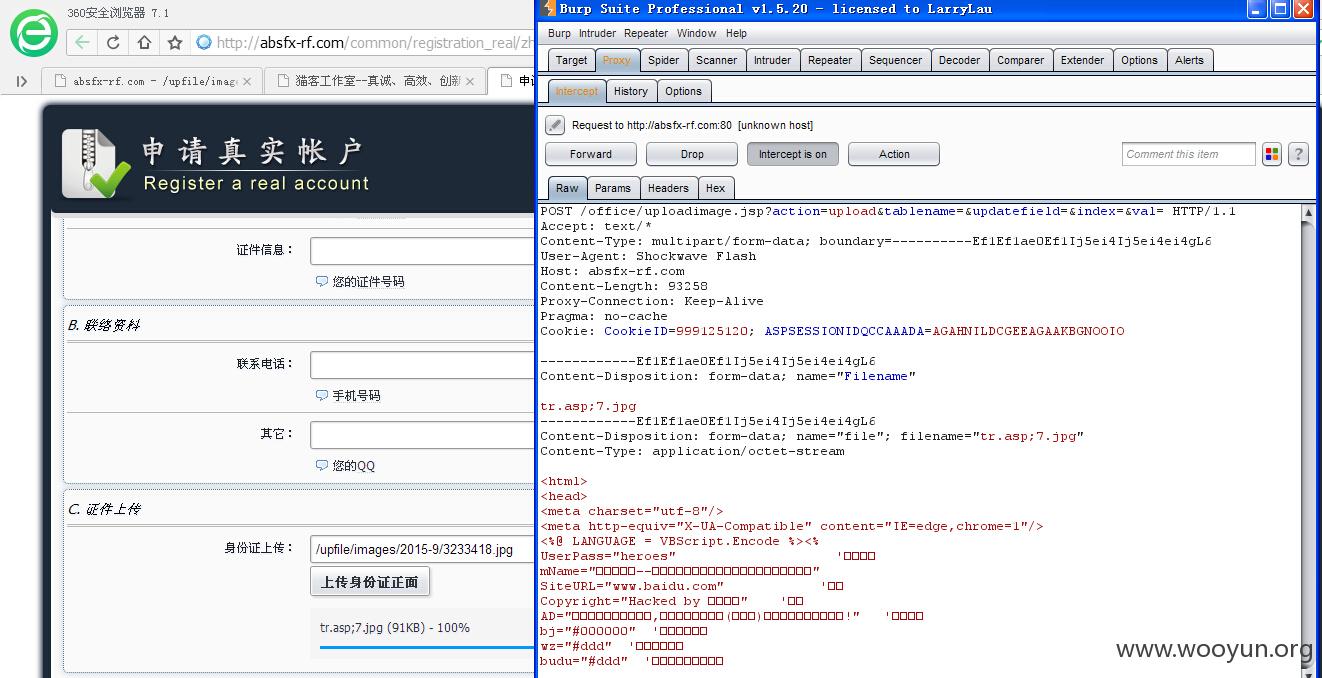Open the Repeater menu in menu bar
This screenshot has width=1322, height=678.
coord(646,33)
